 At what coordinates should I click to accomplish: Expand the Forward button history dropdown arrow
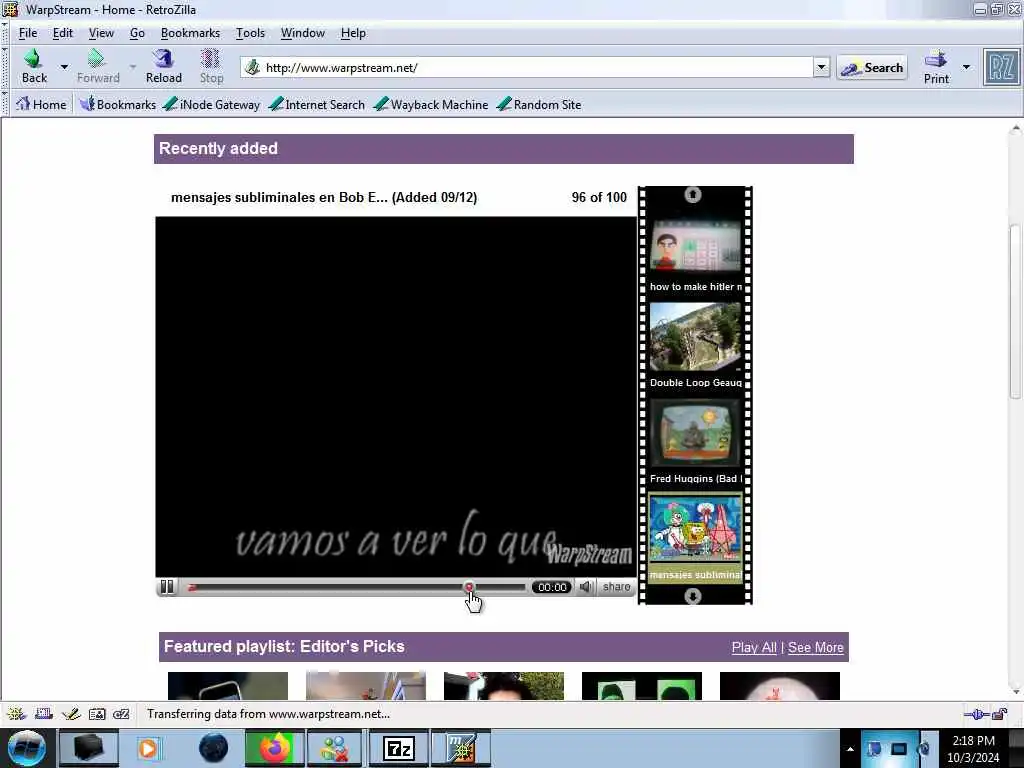(x=133, y=67)
